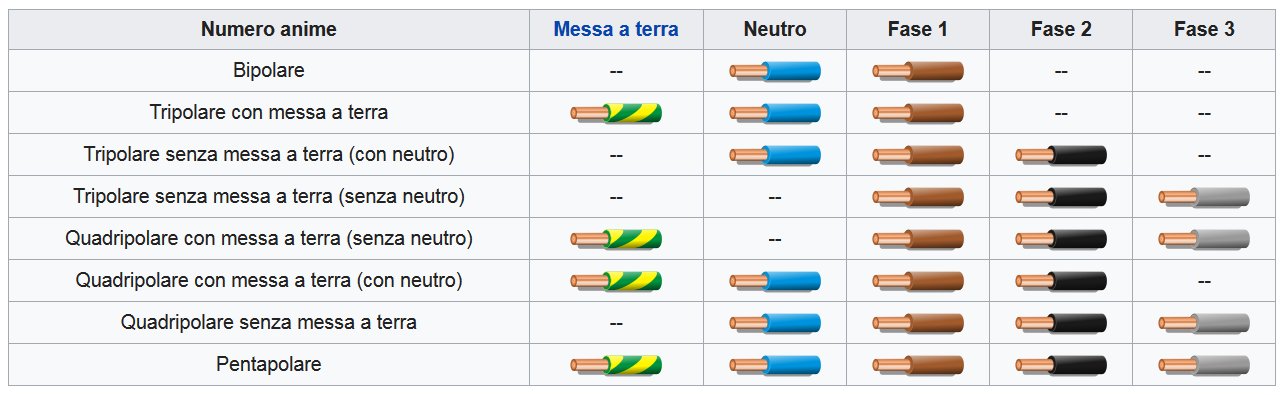This screenshot has width=1286, height=395.
Task: Click the grey Fase 3 wire in Tripolare senza messa a terra (senza neutro) row
Action: coord(1204,197)
